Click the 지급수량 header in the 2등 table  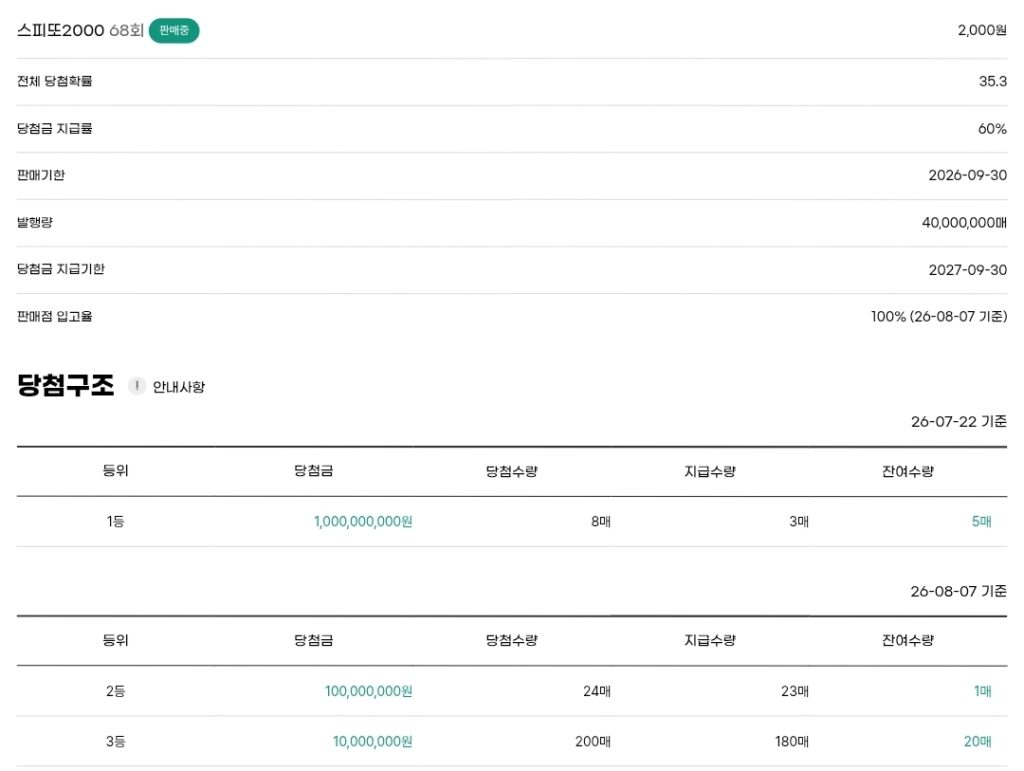pyautogui.click(x=710, y=640)
